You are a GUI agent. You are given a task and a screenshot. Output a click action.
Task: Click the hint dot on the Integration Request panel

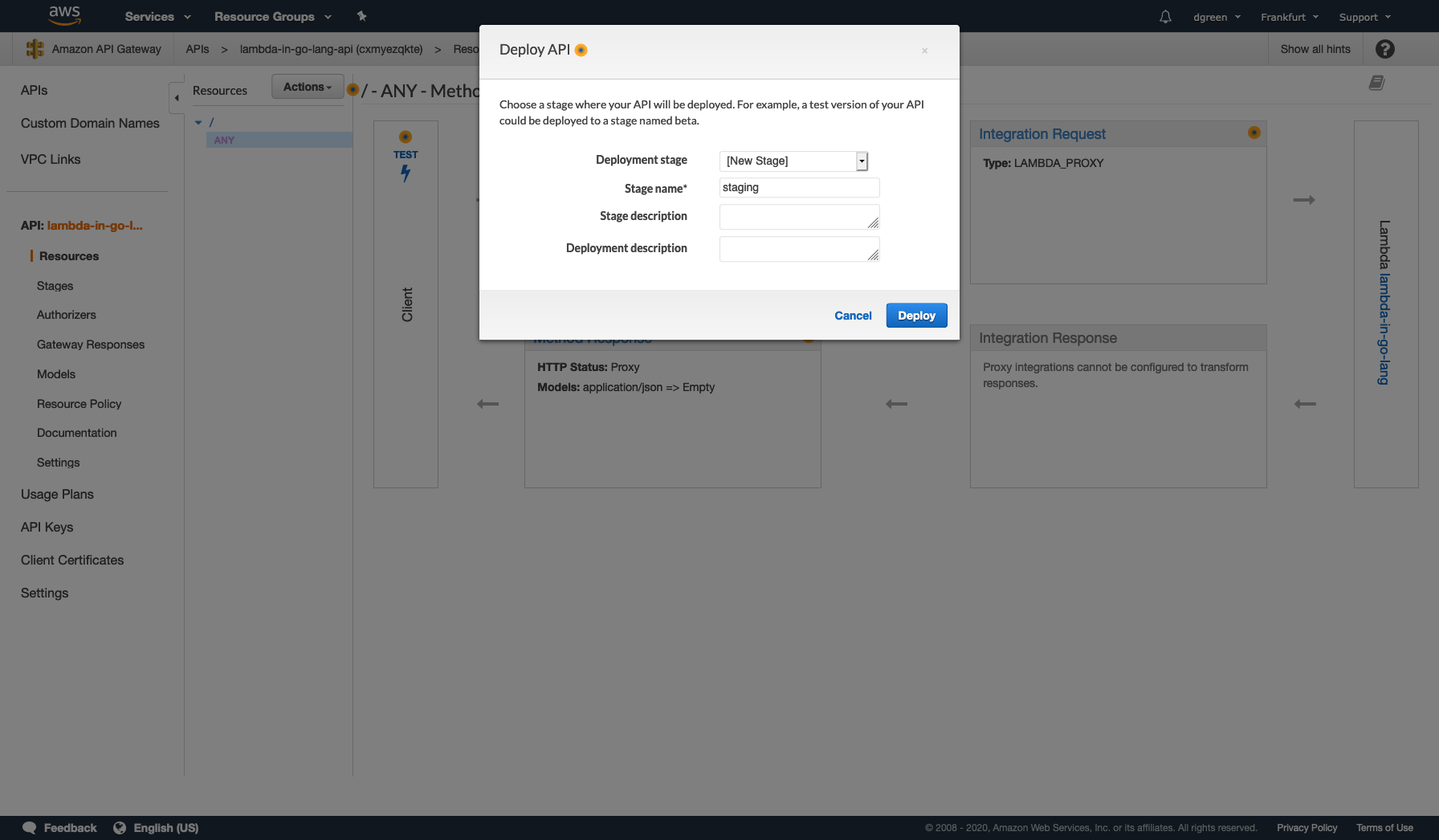pyautogui.click(x=1254, y=133)
